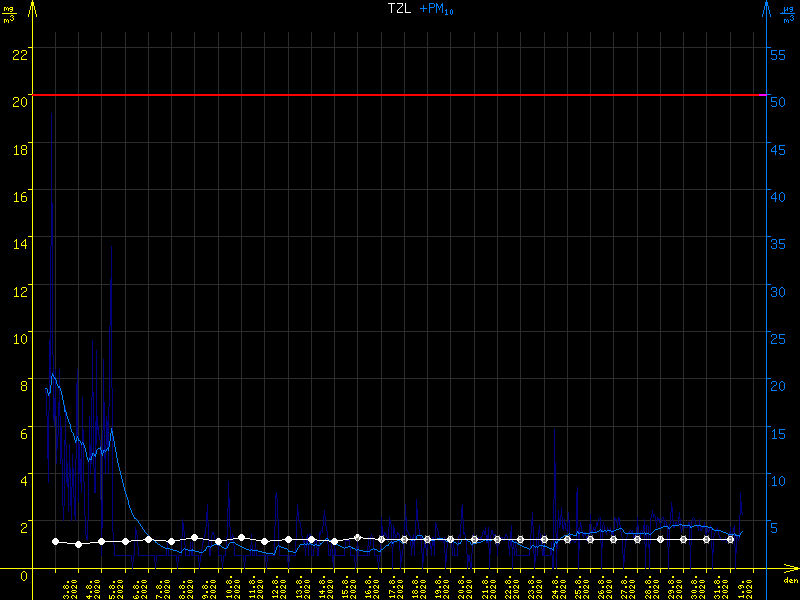Click the last white data point
Viewport: 800px width, 600px height.
coord(731,539)
